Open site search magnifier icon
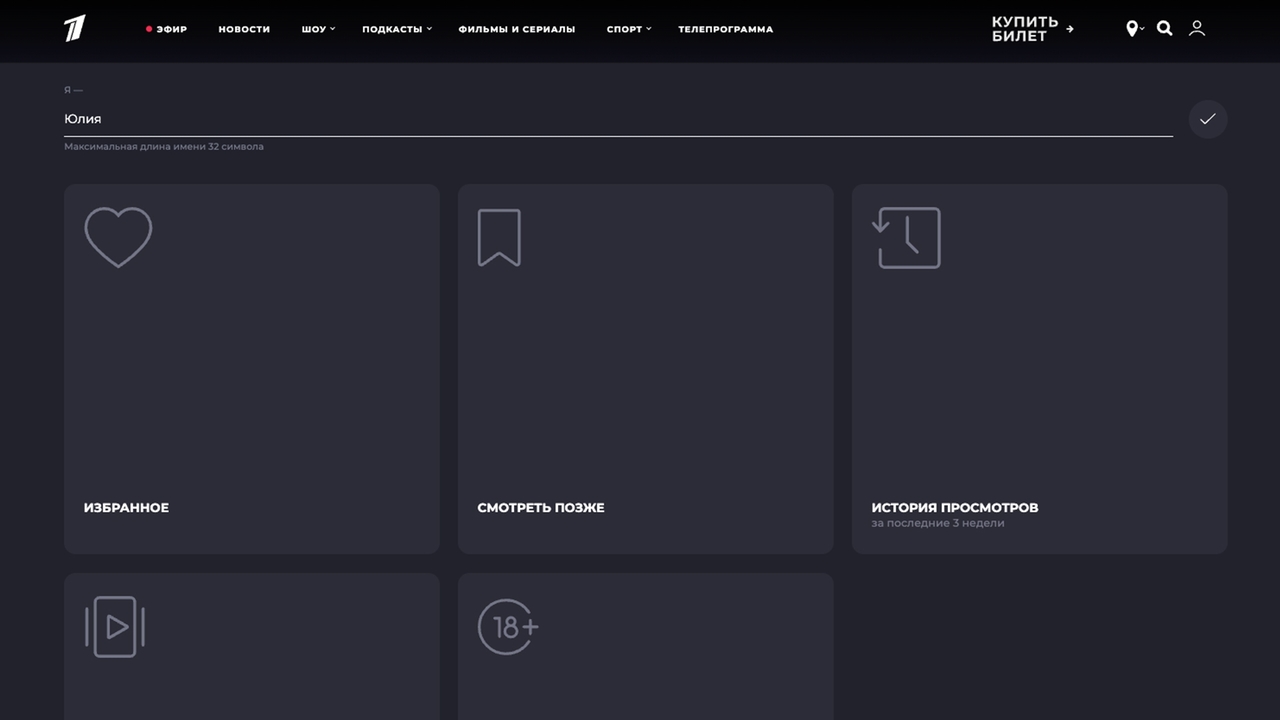1280x720 pixels. pos(1165,29)
